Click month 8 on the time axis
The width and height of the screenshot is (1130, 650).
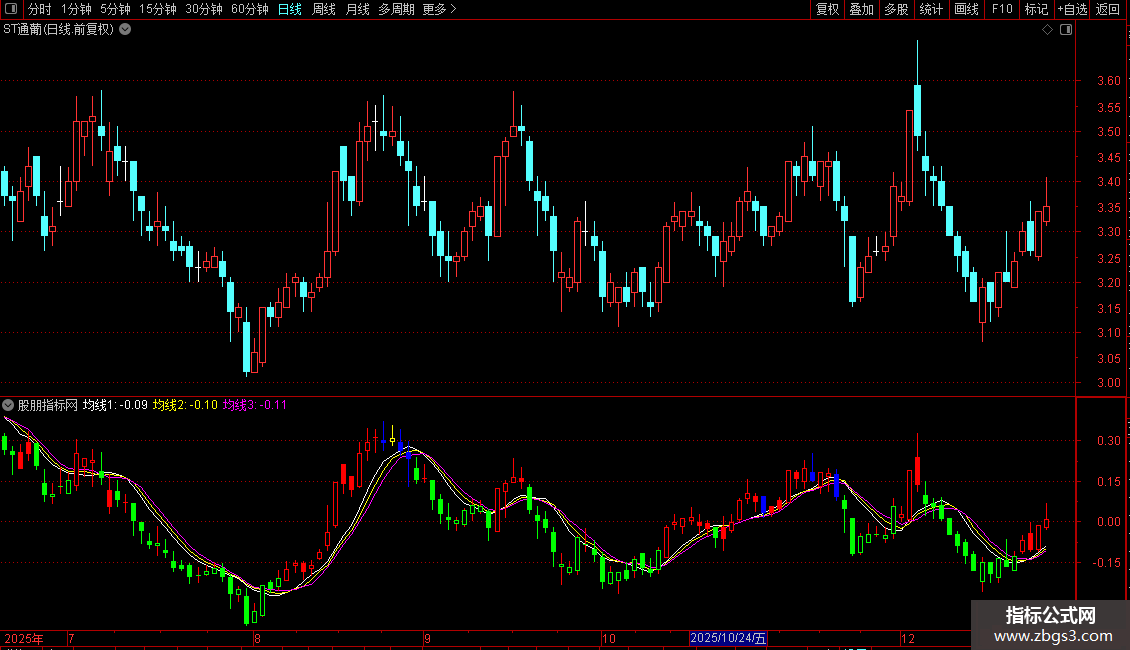coord(257,638)
